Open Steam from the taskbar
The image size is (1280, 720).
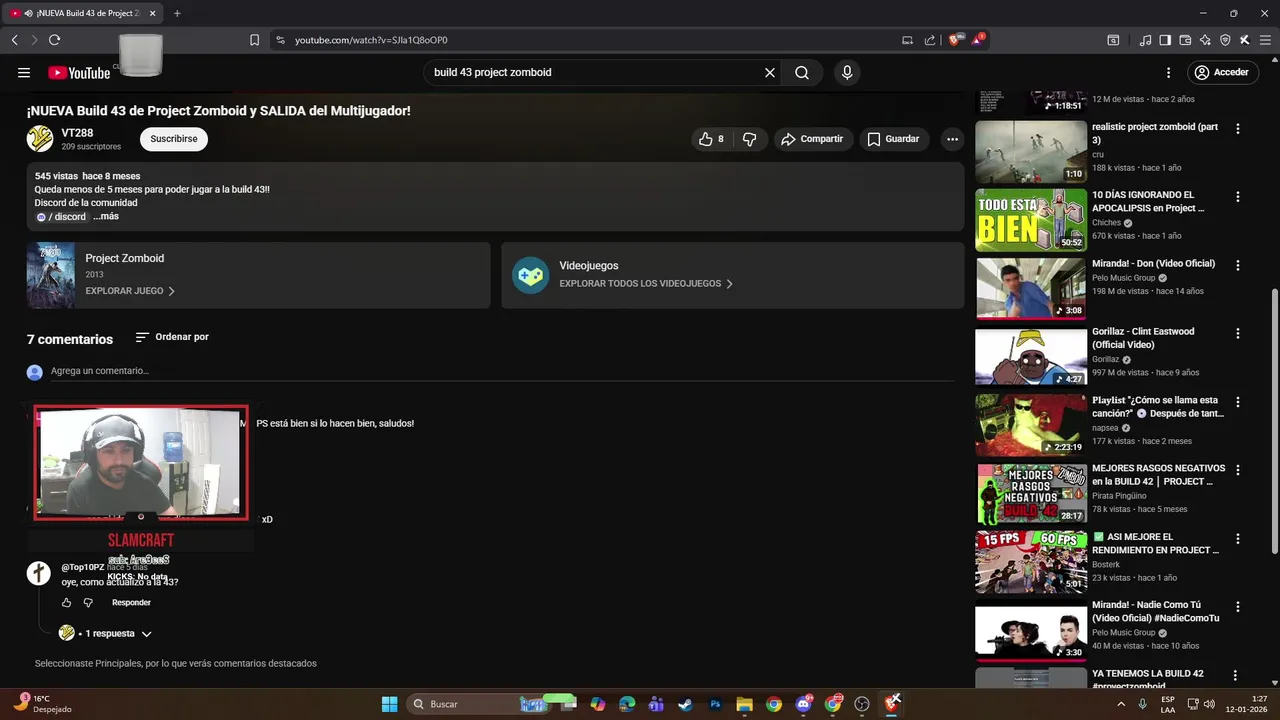pos(685,704)
